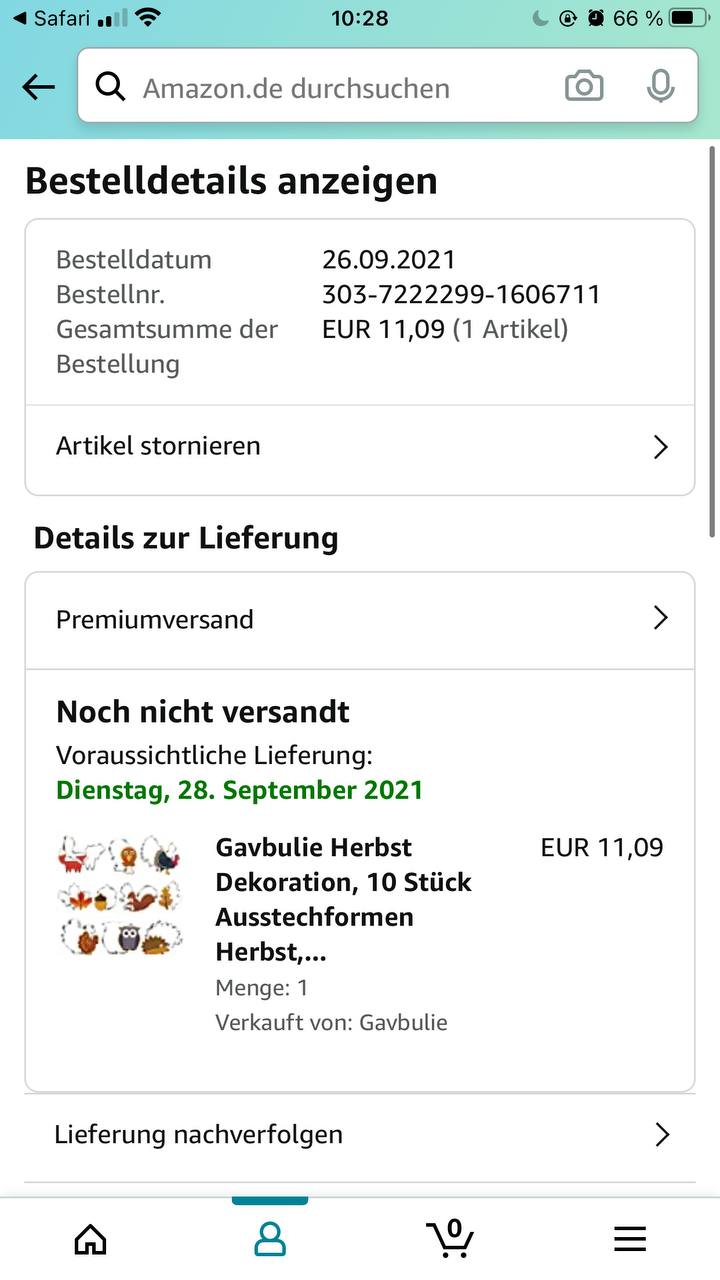
Task: Open the account profile tab icon
Action: (x=270, y=1239)
